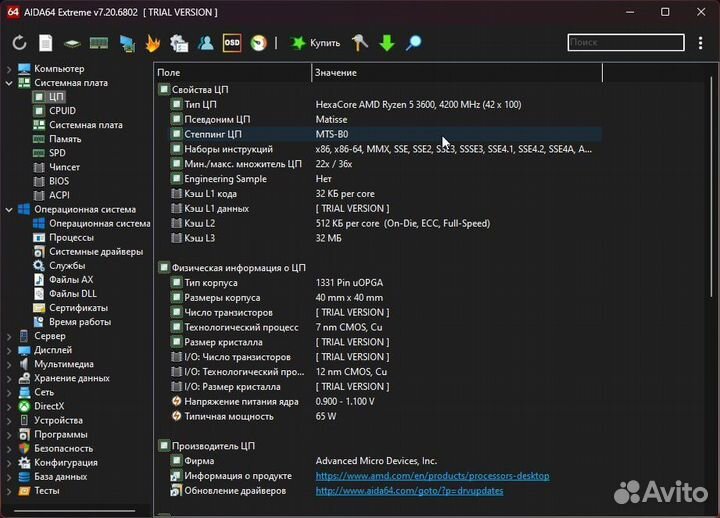Open the Службы sidebar entry
Image resolution: width=720 pixels, height=518 pixels.
(x=60, y=266)
